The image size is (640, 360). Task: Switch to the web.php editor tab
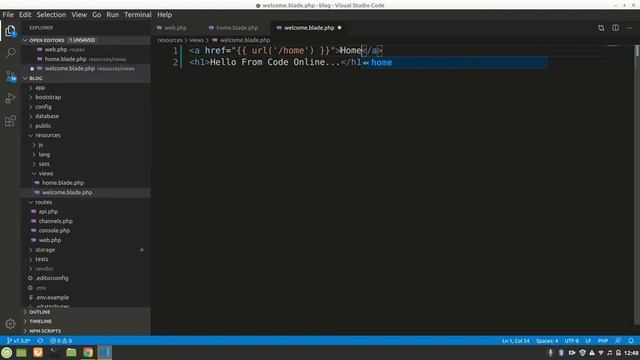(x=175, y=28)
